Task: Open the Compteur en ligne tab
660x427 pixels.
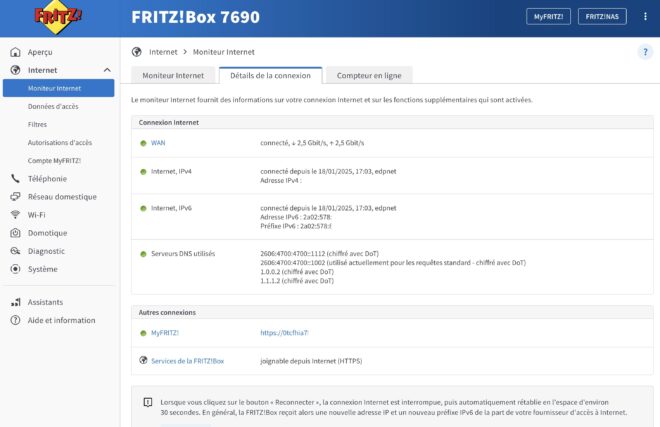Action: pos(369,75)
